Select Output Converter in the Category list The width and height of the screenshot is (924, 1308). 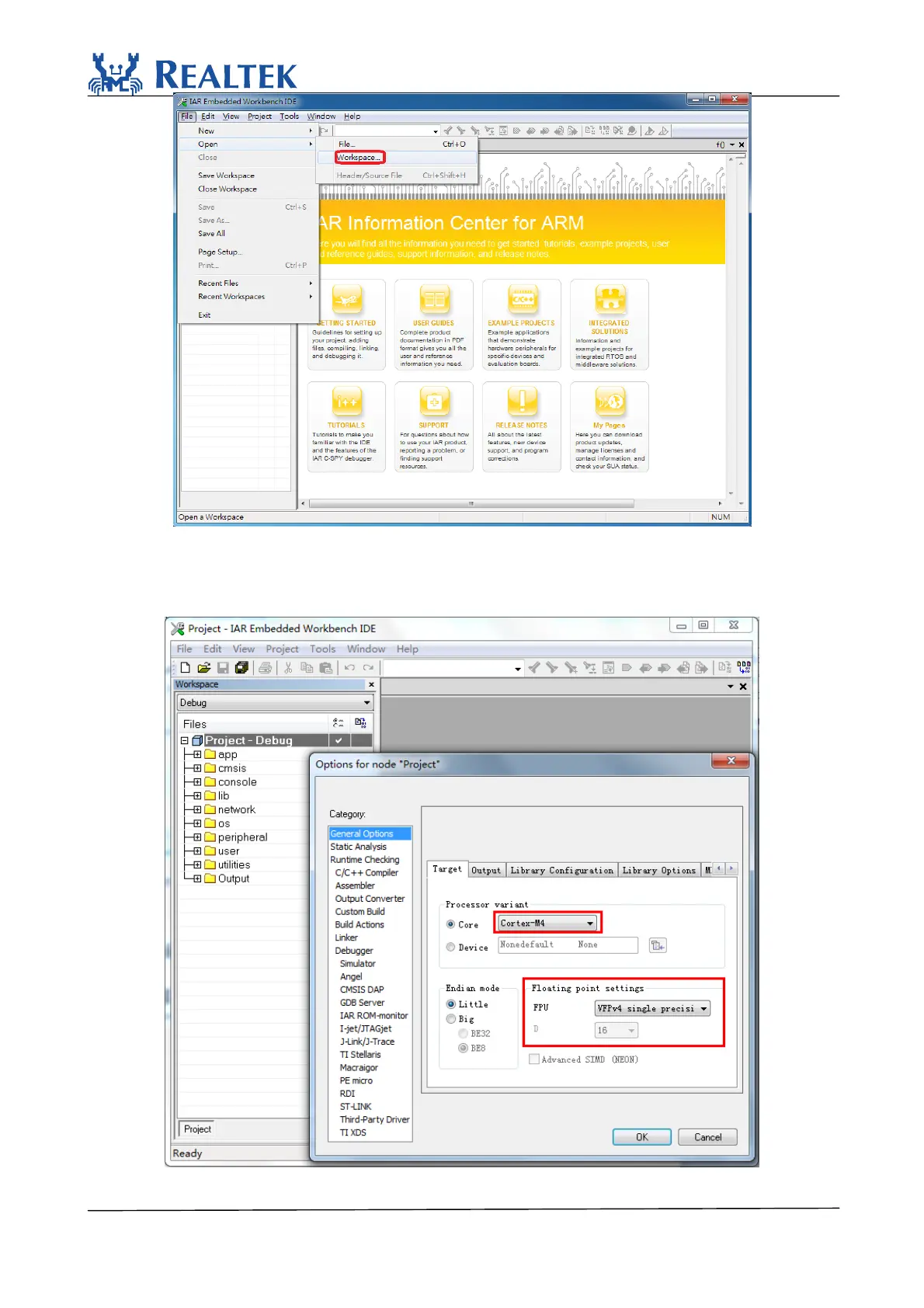click(x=370, y=899)
